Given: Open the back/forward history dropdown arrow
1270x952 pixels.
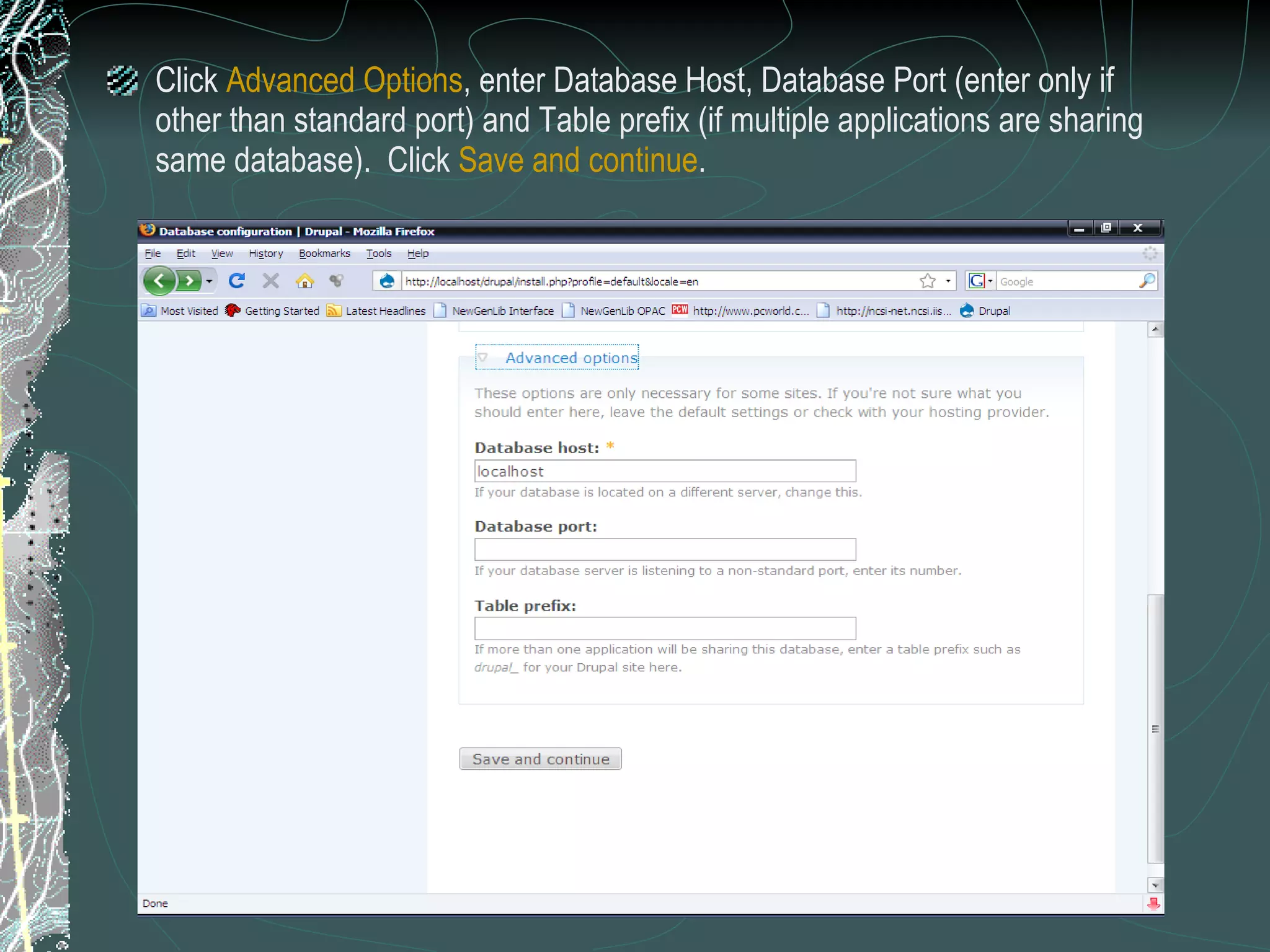Looking at the screenshot, I should [x=210, y=281].
